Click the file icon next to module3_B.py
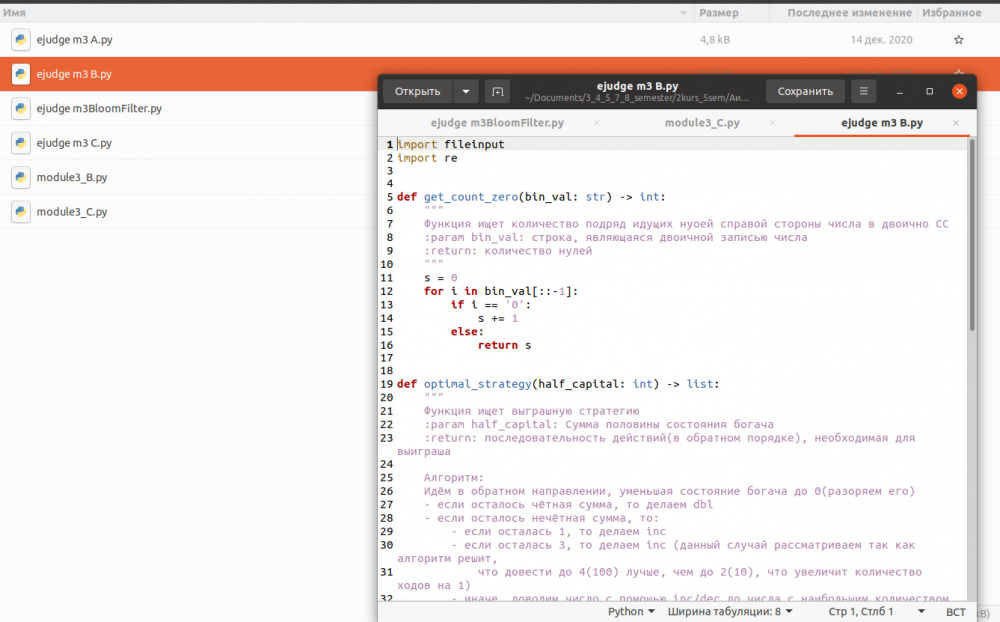The width and height of the screenshot is (1000, 622). tap(21, 178)
